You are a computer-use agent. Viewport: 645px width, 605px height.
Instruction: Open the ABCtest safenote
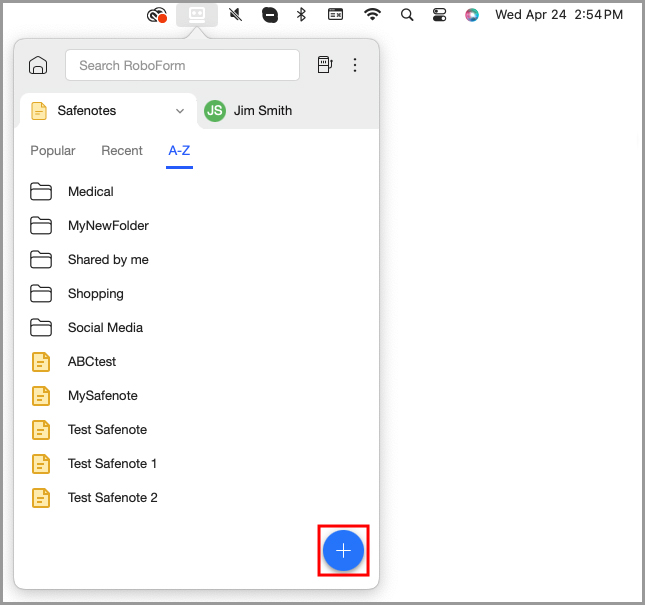point(196,362)
